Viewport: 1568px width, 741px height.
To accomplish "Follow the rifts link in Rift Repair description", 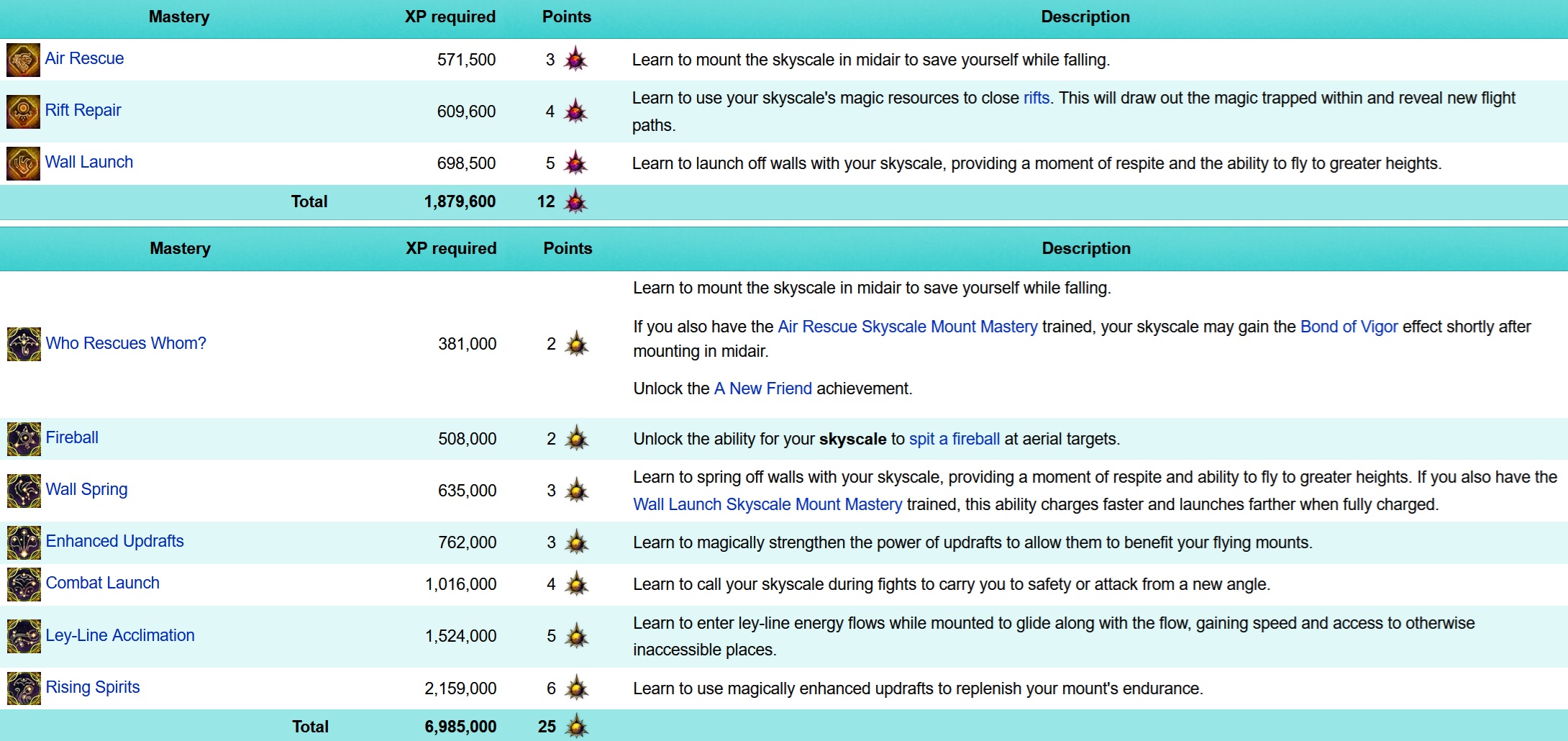I will (x=1036, y=98).
